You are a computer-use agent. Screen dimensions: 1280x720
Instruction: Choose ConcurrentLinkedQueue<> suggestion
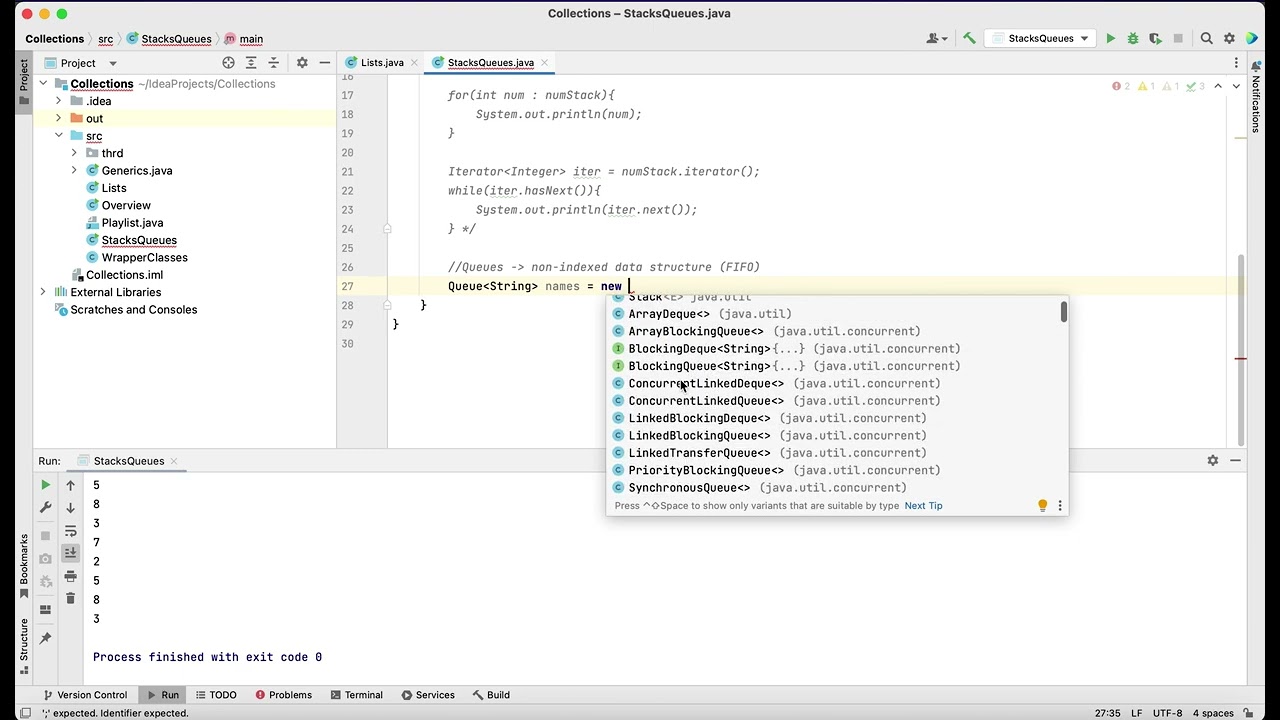(836, 401)
